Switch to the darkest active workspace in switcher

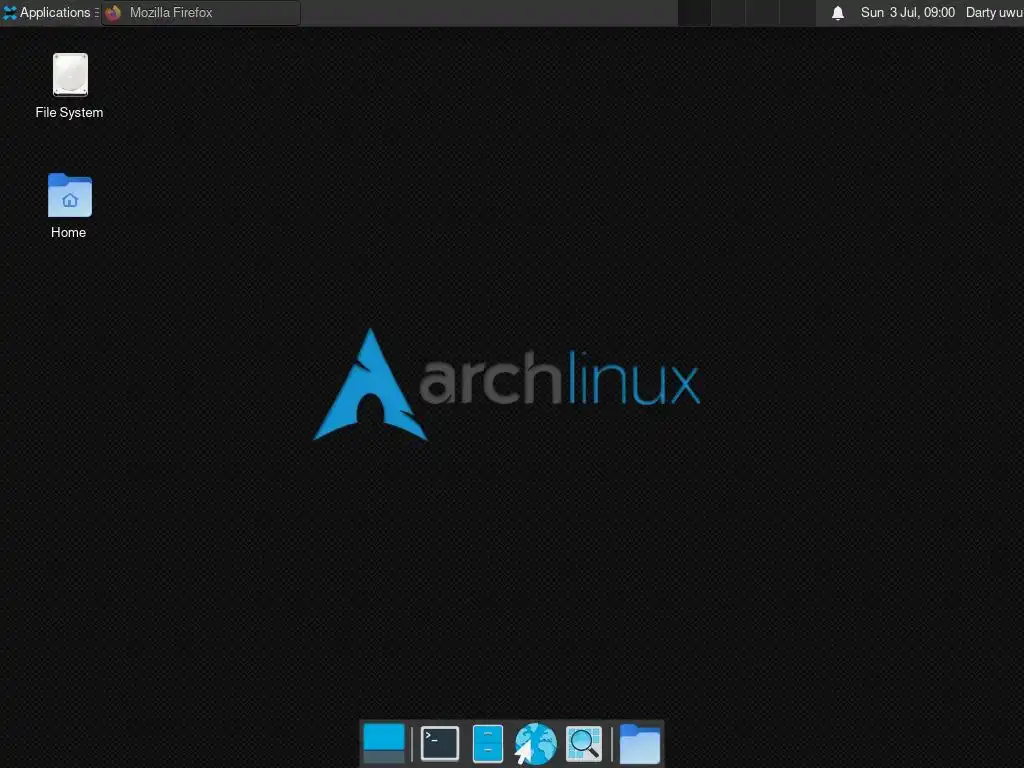pos(694,12)
